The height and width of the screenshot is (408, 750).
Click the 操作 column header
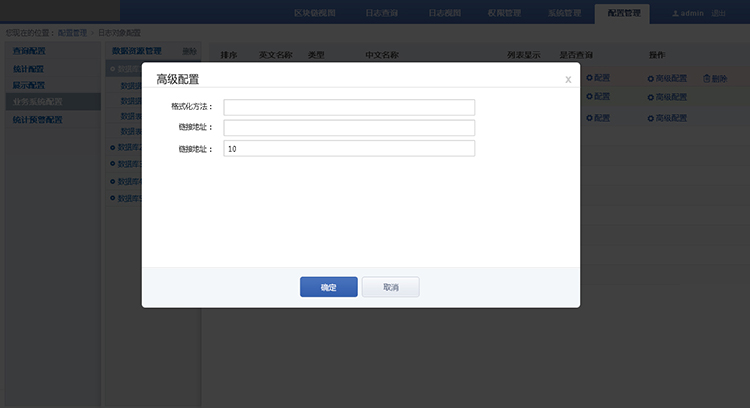657,55
